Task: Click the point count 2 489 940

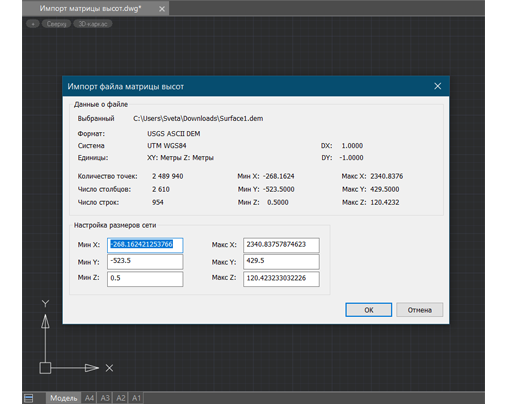Action: (x=168, y=176)
